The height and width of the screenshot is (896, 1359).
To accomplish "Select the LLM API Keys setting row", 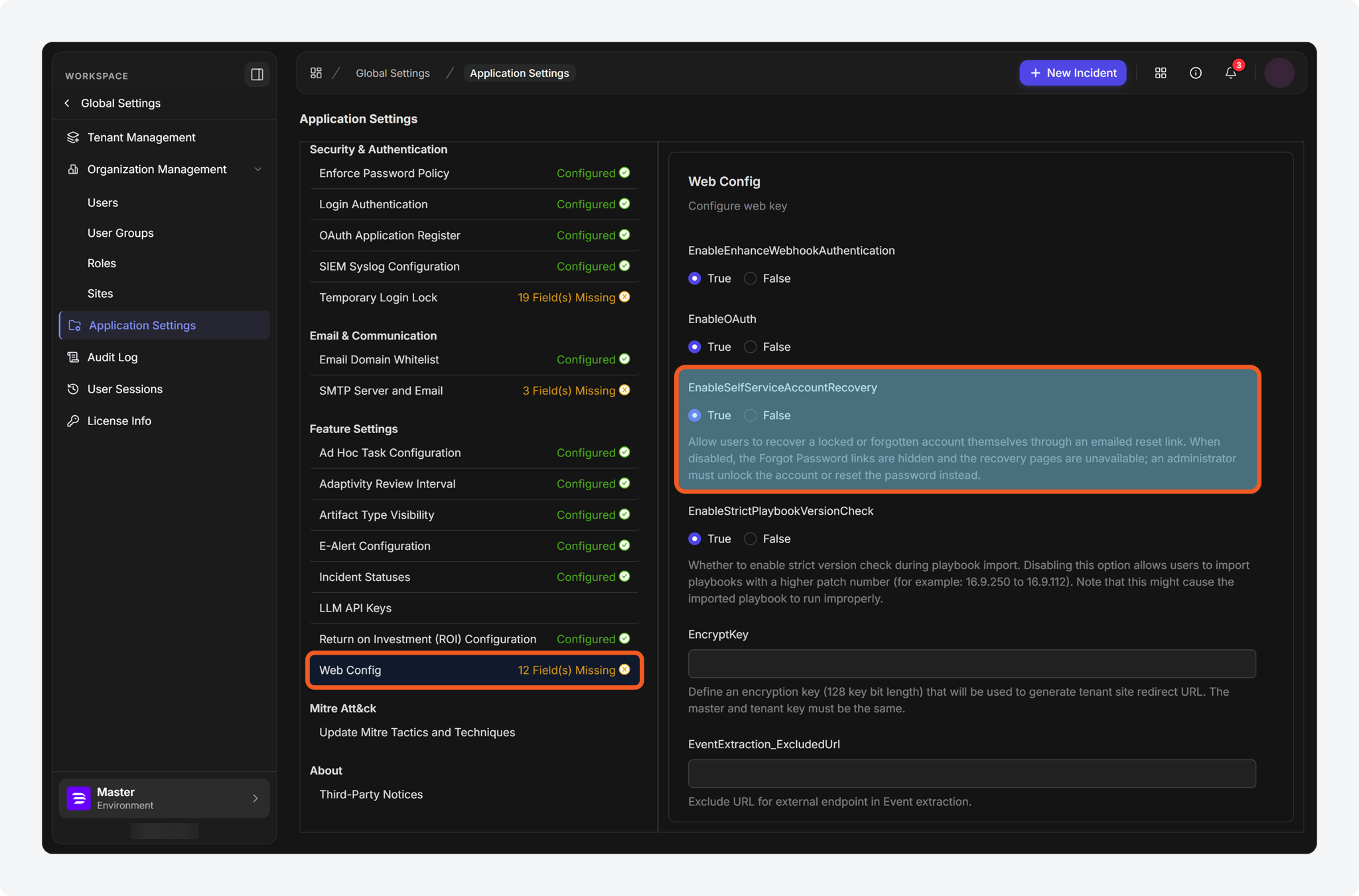I will click(474, 608).
